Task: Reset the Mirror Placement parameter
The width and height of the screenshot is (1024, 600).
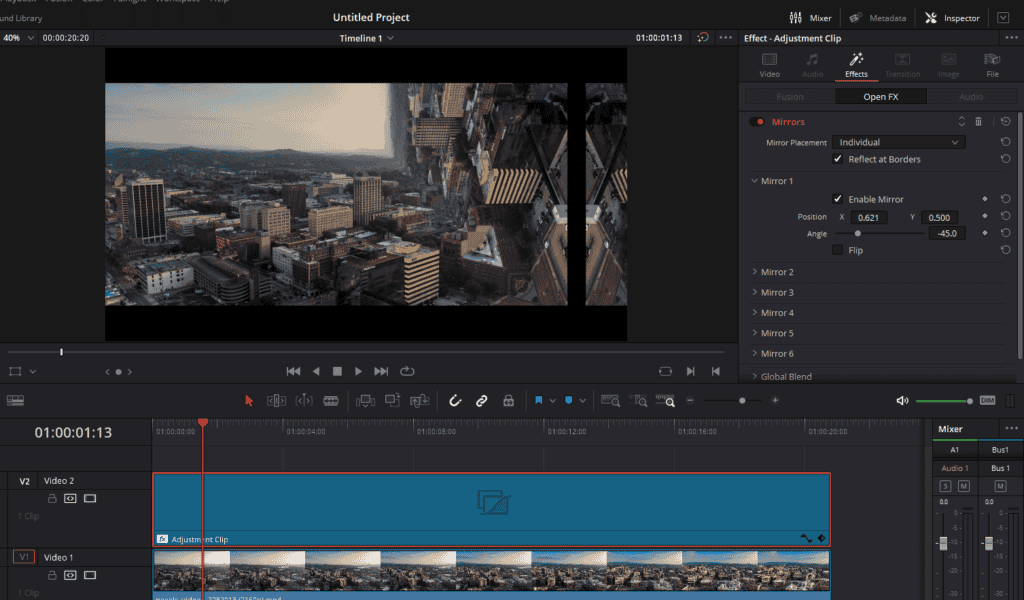Action: (x=1006, y=142)
